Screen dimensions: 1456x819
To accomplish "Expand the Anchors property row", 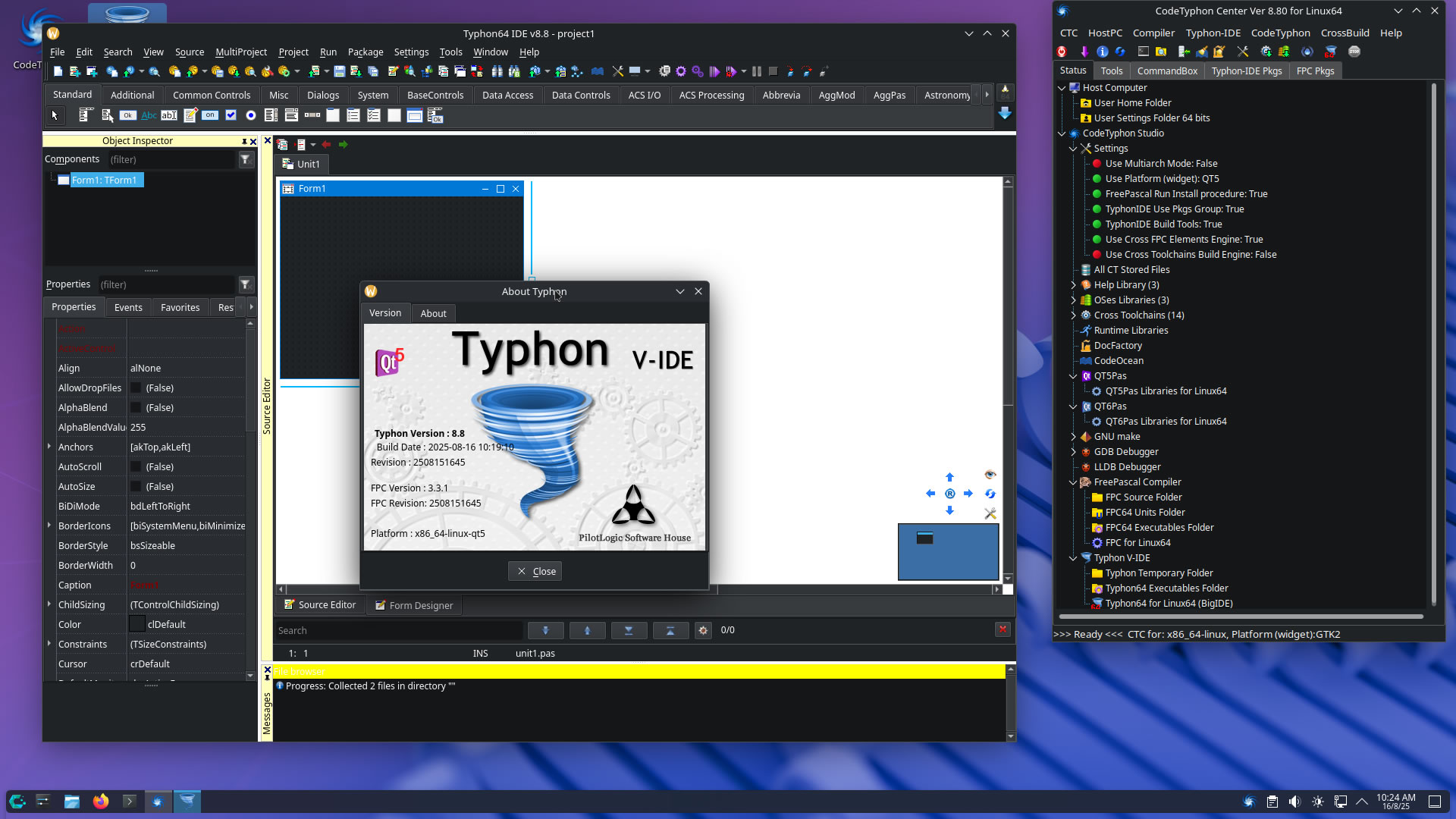I will (49, 447).
